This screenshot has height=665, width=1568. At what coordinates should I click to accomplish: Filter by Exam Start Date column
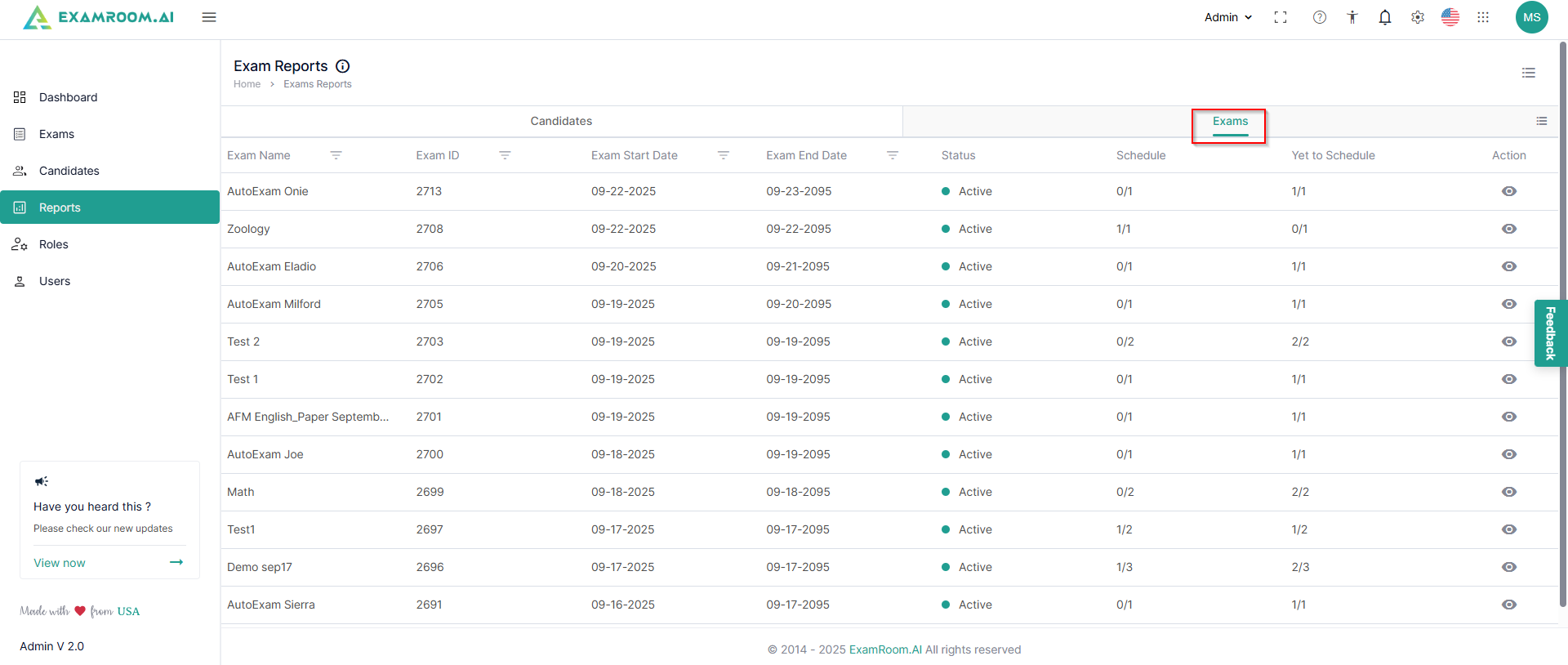(724, 155)
